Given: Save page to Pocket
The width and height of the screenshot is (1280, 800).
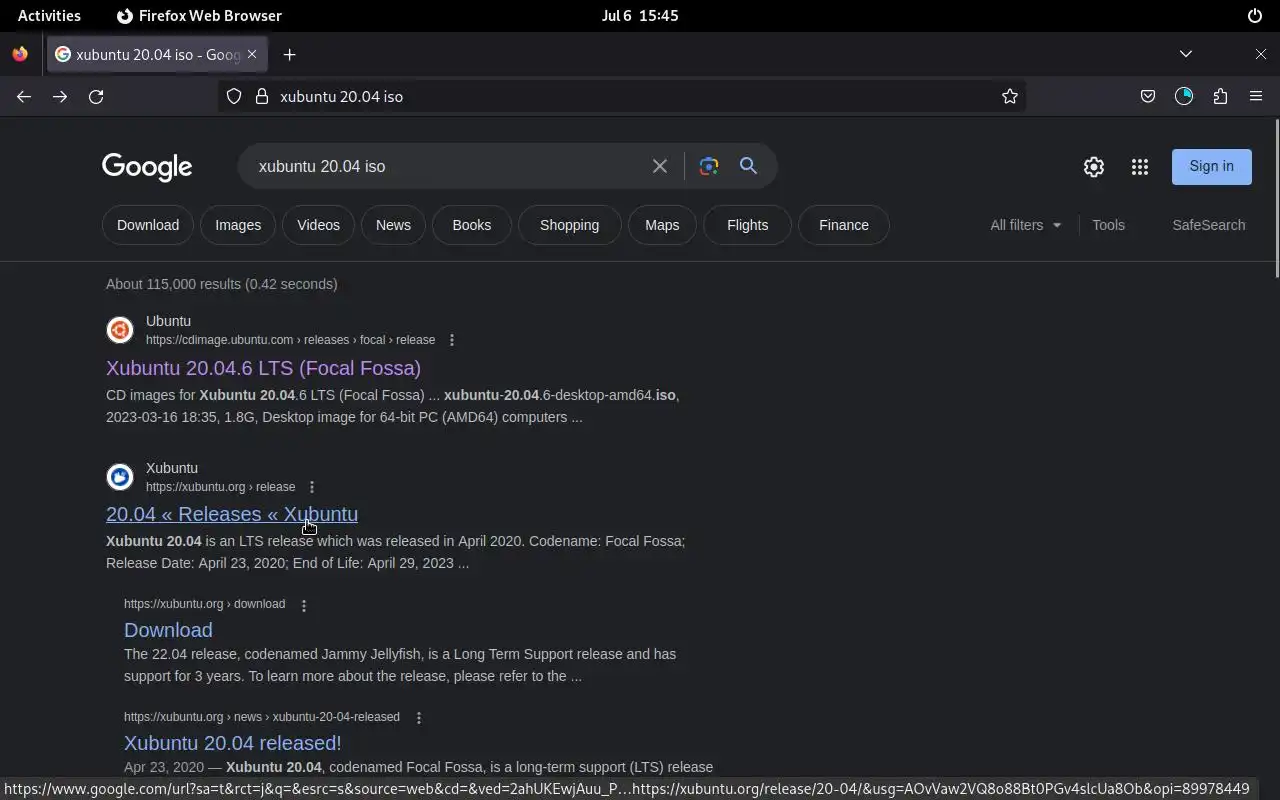Looking at the screenshot, I should click(1148, 96).
